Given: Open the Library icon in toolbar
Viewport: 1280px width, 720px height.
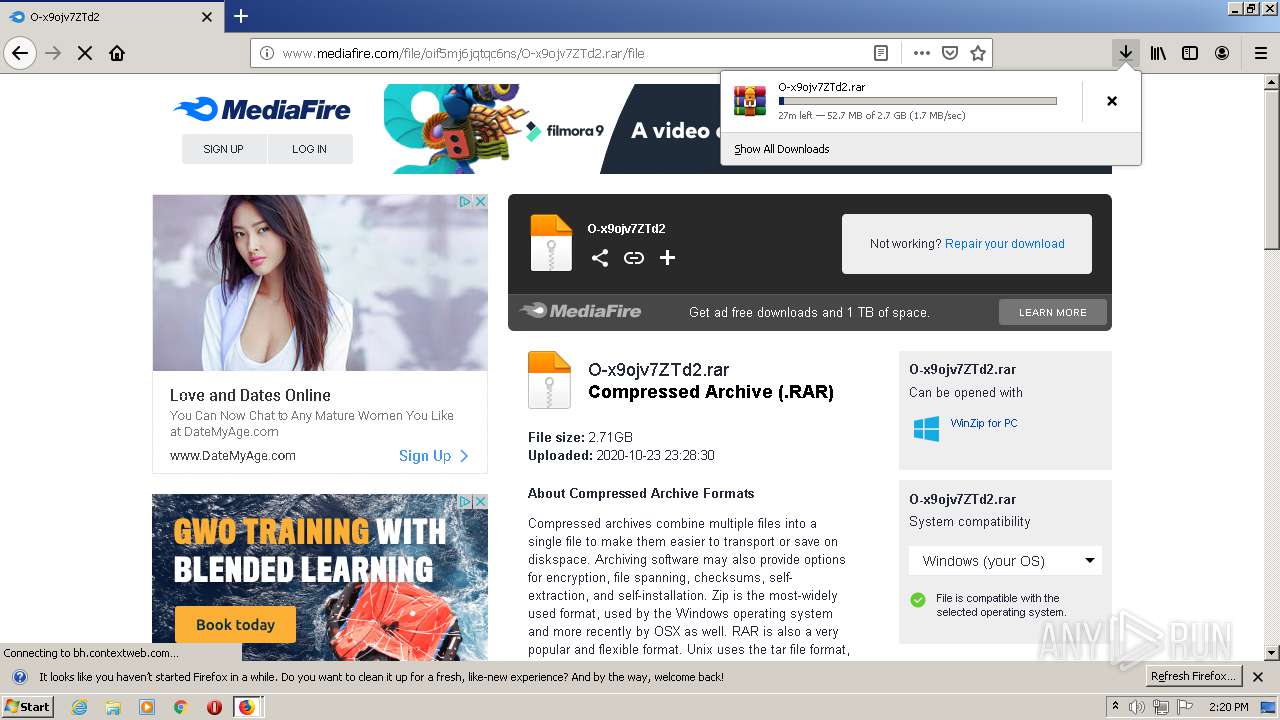Looking at the screenshot, I should (x=1158, y=53).
